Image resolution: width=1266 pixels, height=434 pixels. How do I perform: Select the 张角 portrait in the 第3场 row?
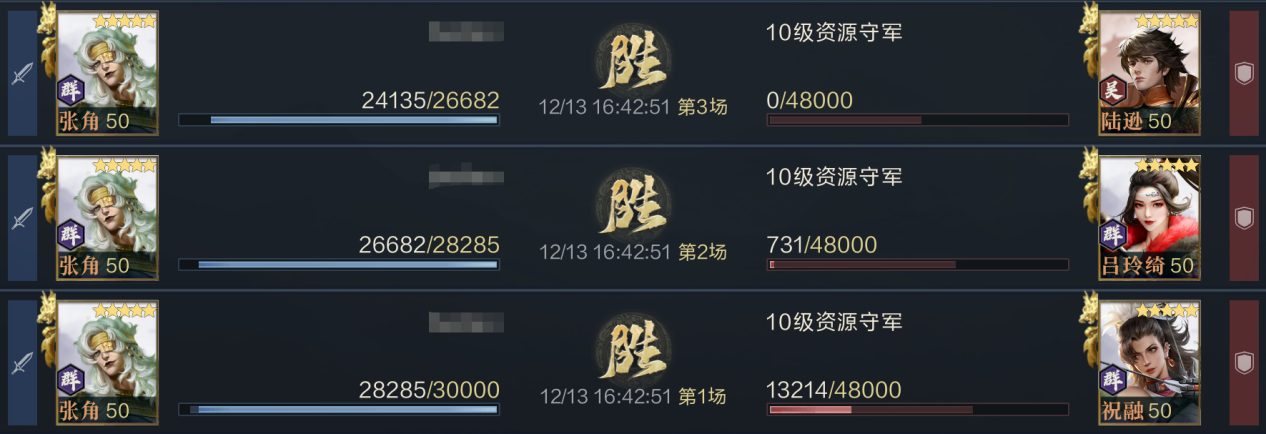tap(106, 73)
